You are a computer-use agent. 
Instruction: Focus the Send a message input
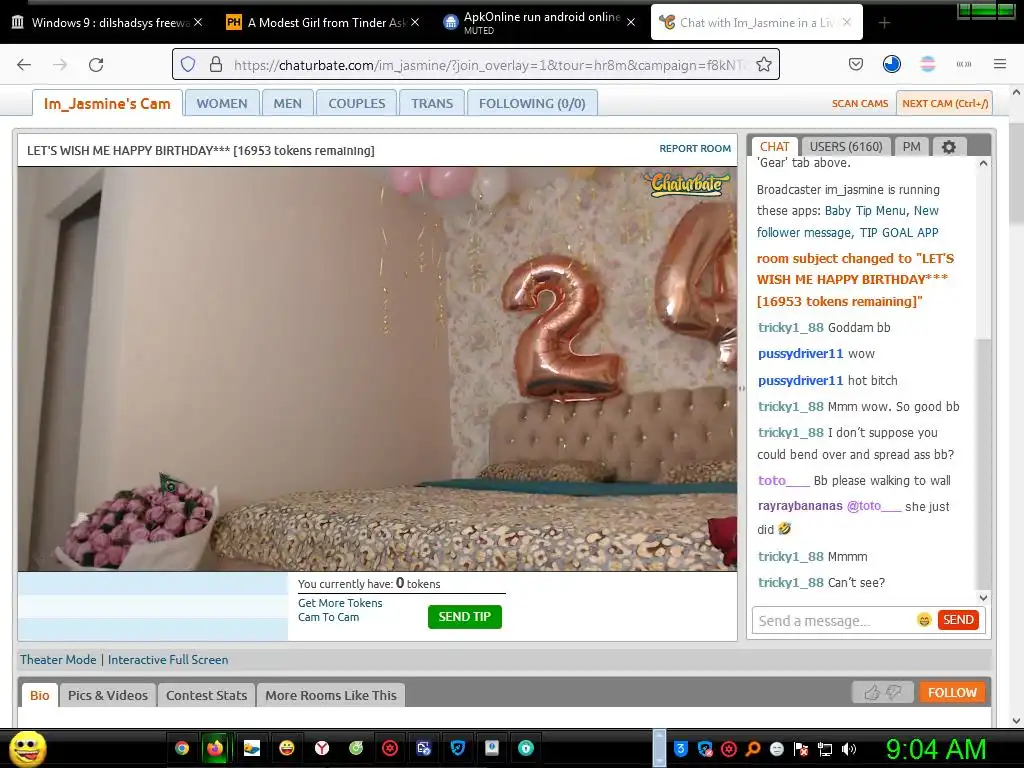coord(833,620)
